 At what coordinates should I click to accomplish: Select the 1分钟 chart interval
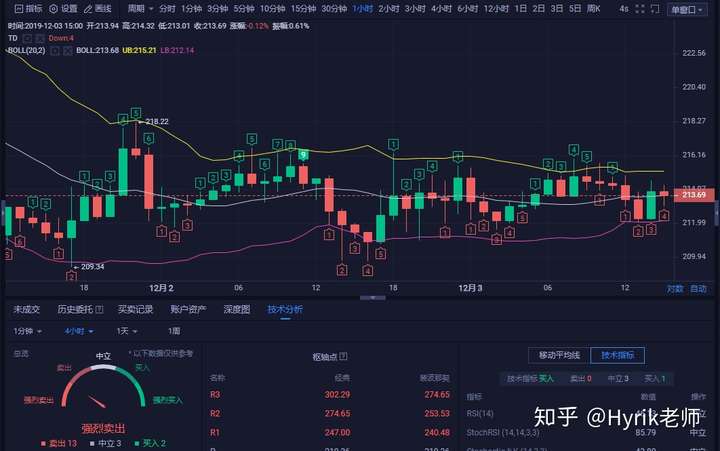(191, 8)
